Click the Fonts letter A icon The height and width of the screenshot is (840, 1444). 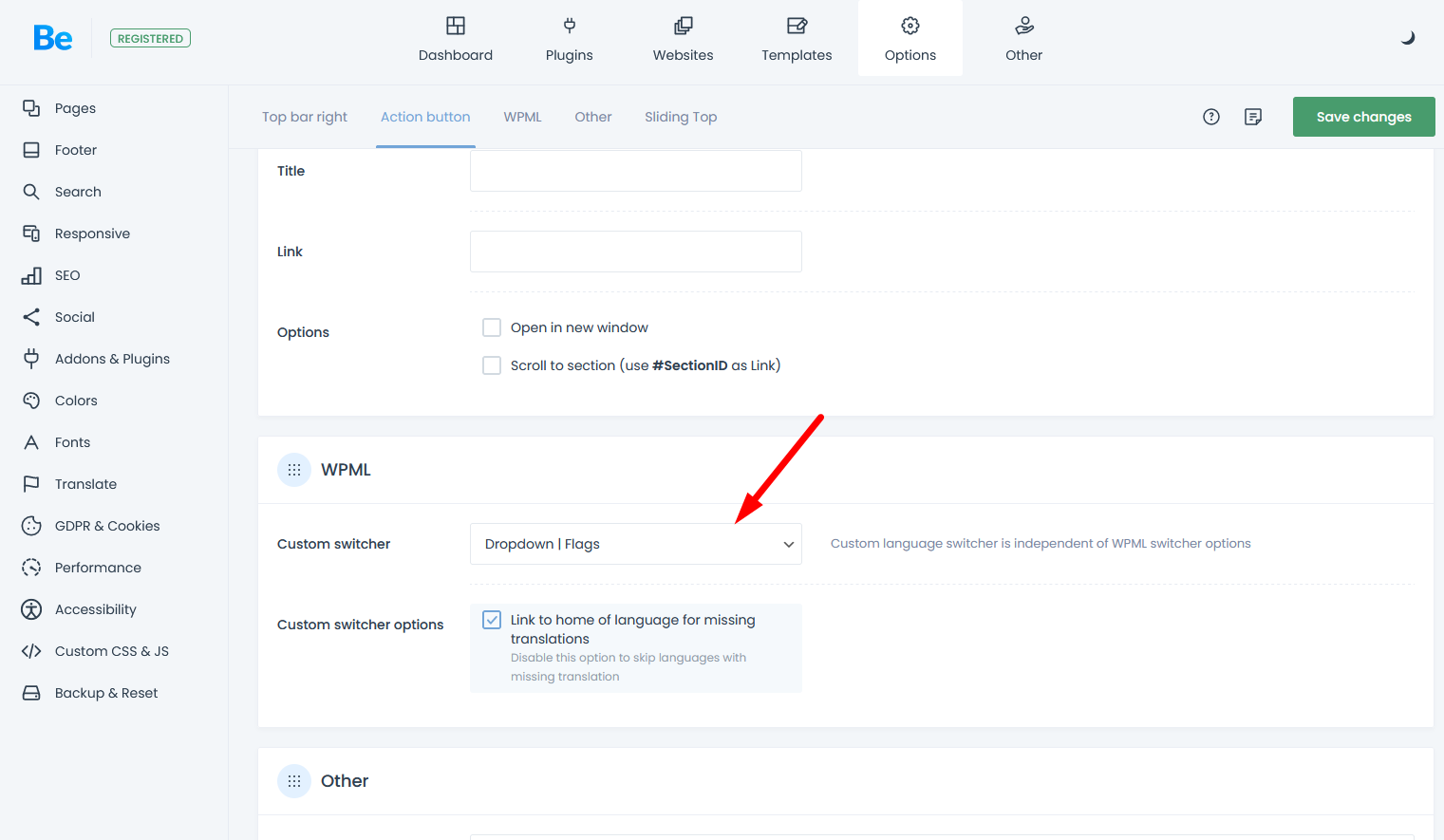tap(31, 442)
